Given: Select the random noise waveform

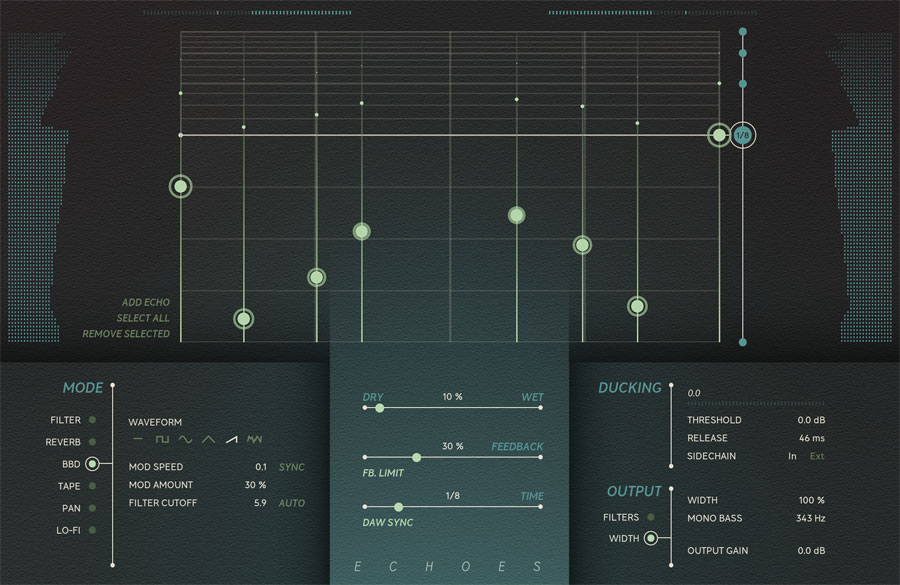Looking at the screenshot, I should (253, 438).
